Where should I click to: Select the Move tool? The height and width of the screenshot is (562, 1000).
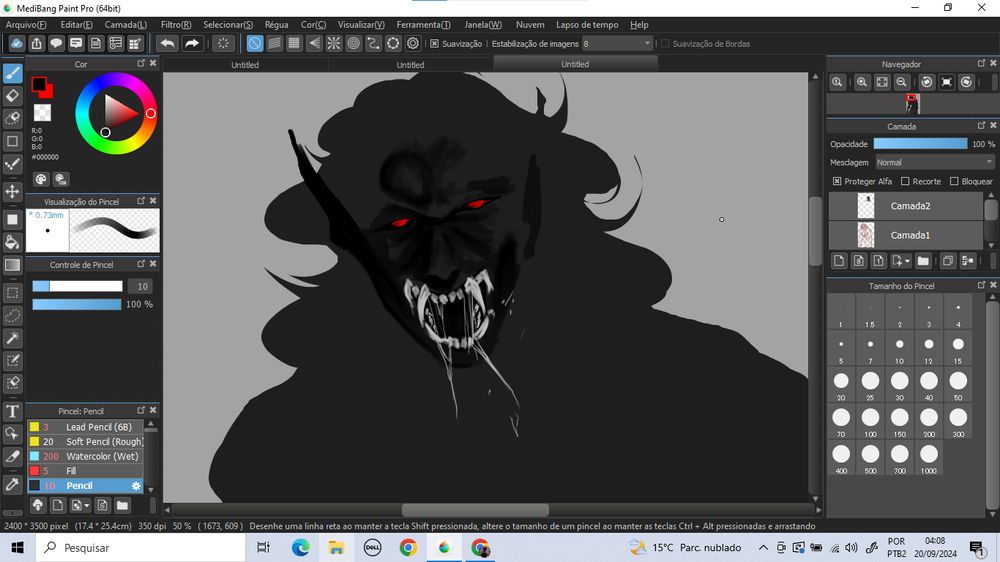click(x=13, y=191)
